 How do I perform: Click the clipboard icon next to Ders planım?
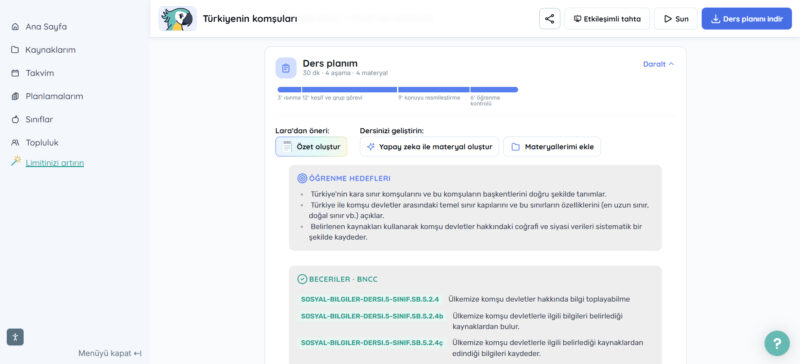[x=286, y=68]
